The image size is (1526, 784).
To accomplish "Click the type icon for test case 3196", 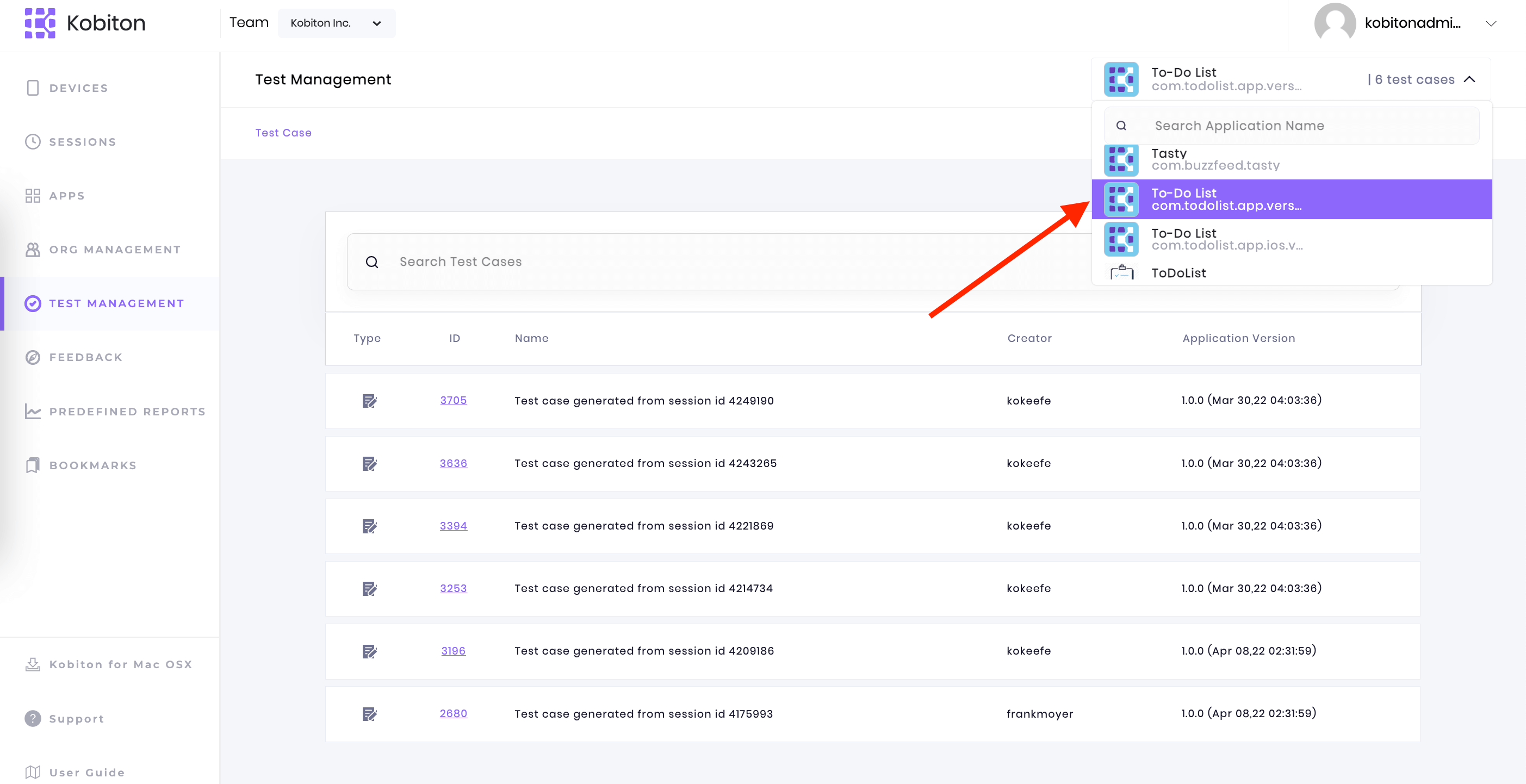I will click(369, 651).
